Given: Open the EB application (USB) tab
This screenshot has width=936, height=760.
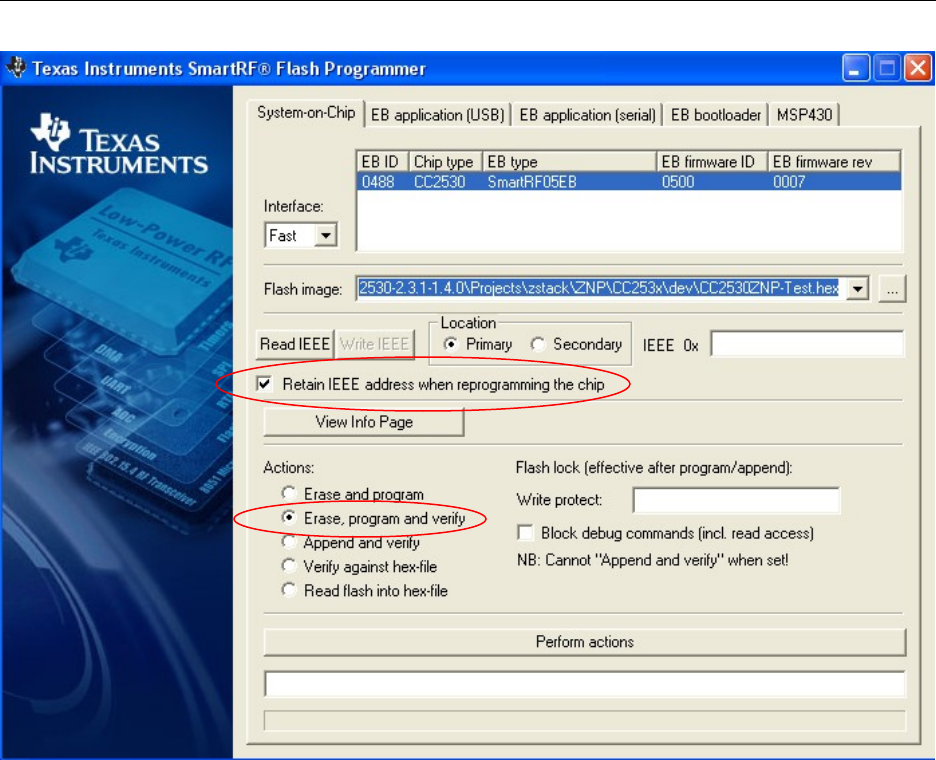Looking at the screenshot, I should pyautogui.click(x=438, y=115).
